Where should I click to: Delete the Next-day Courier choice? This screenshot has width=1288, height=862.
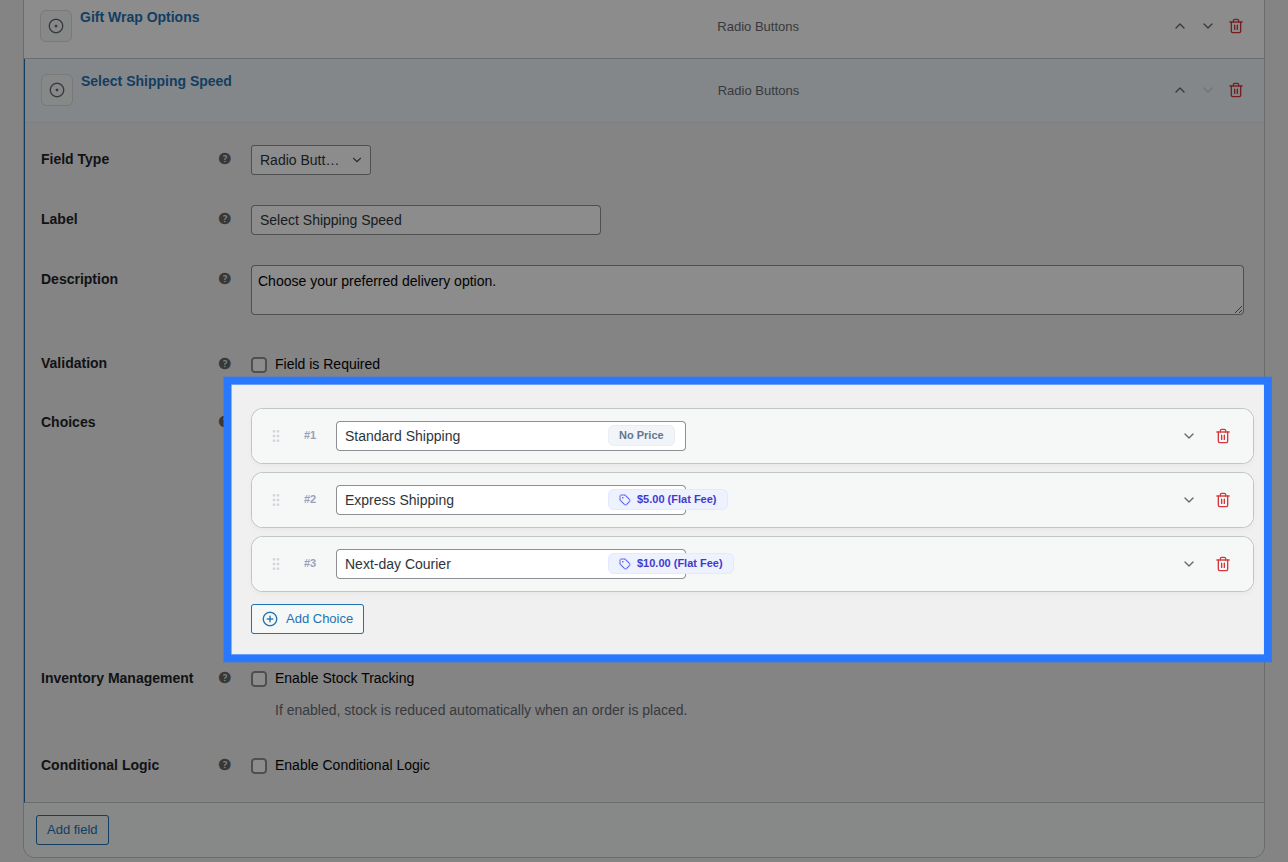tap(1222, 564)
